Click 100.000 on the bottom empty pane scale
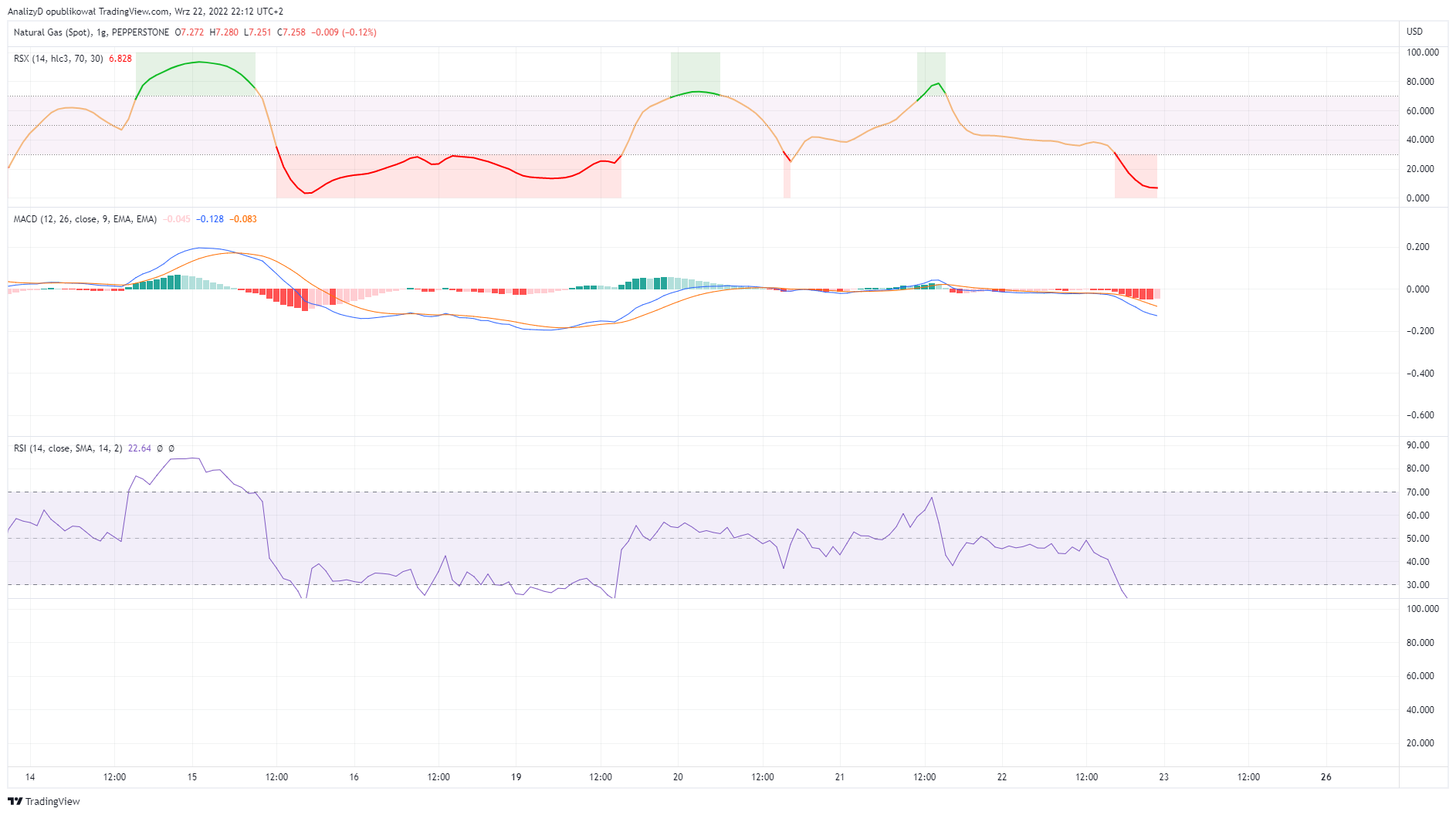 coord(1422,609)
